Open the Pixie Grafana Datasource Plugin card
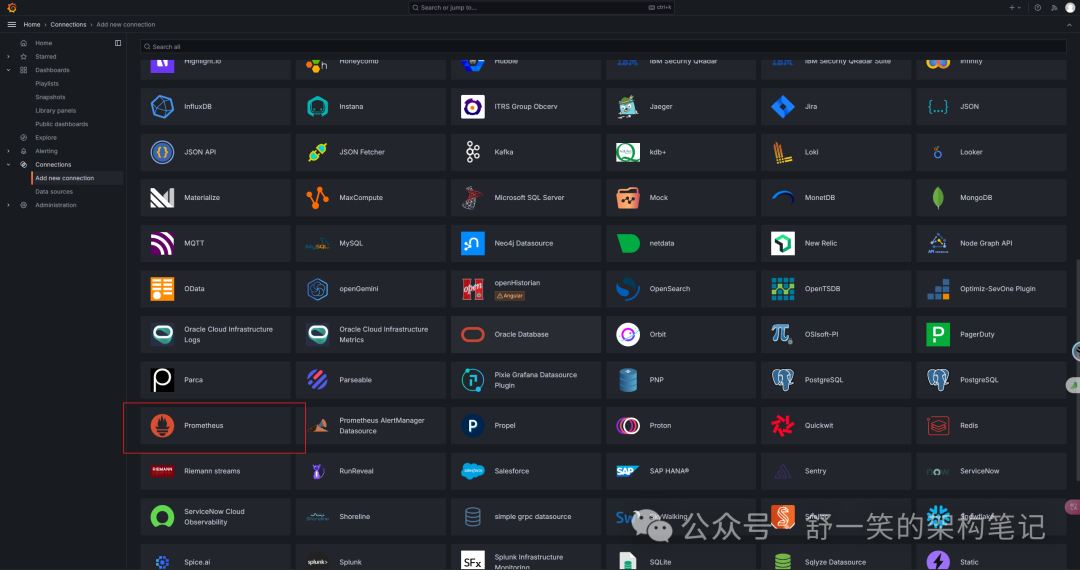The height and width of the screenshot is (570, 1080). pos(526,380)
